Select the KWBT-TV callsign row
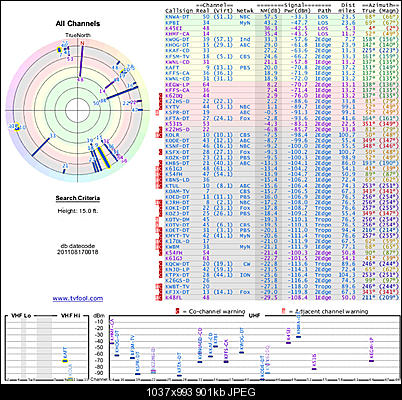The width and height of the screenshot is (402, 400). click(x=282, y=286)
